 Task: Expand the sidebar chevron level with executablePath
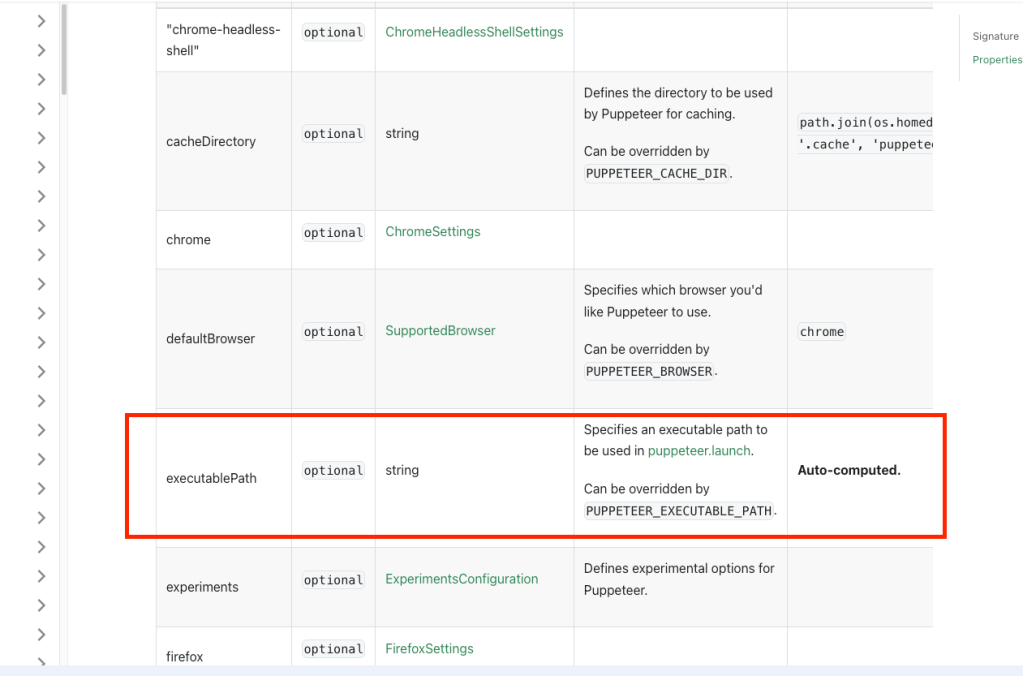[x=41, y=489]
